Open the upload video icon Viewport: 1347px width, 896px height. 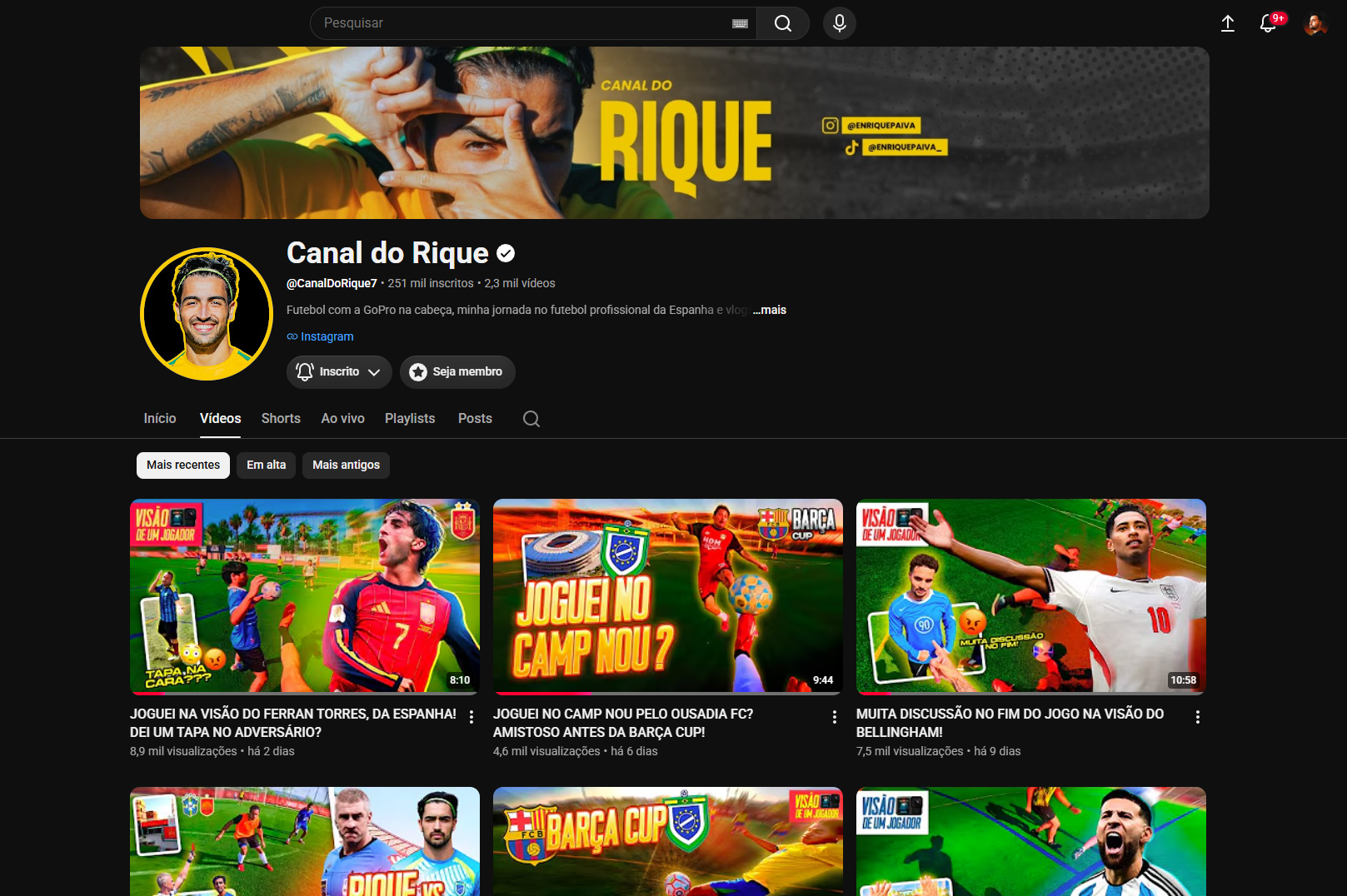(x=1228, y=23)
